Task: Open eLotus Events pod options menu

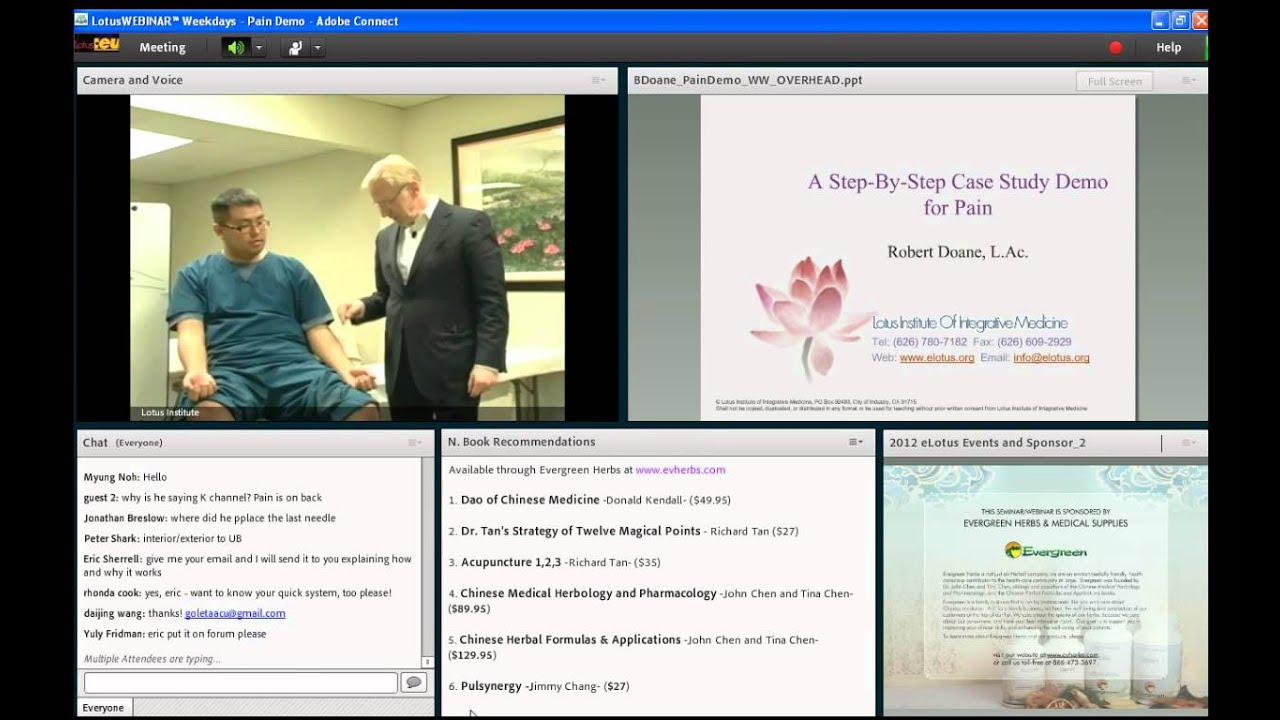Action: [x=1188, y=442]
